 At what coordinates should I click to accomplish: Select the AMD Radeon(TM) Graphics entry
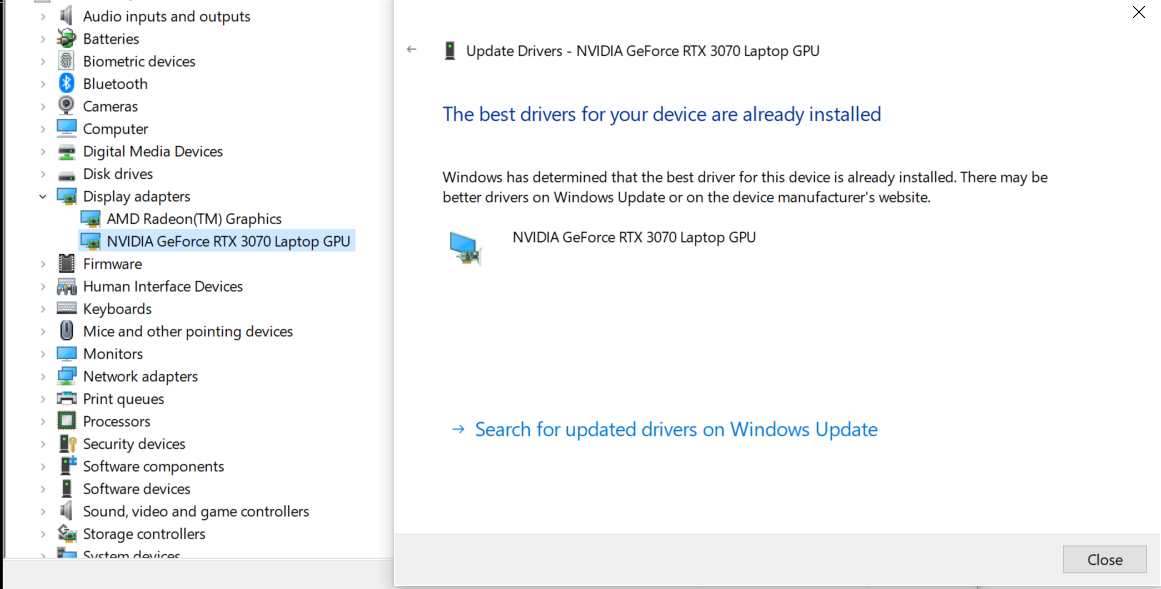194,219
